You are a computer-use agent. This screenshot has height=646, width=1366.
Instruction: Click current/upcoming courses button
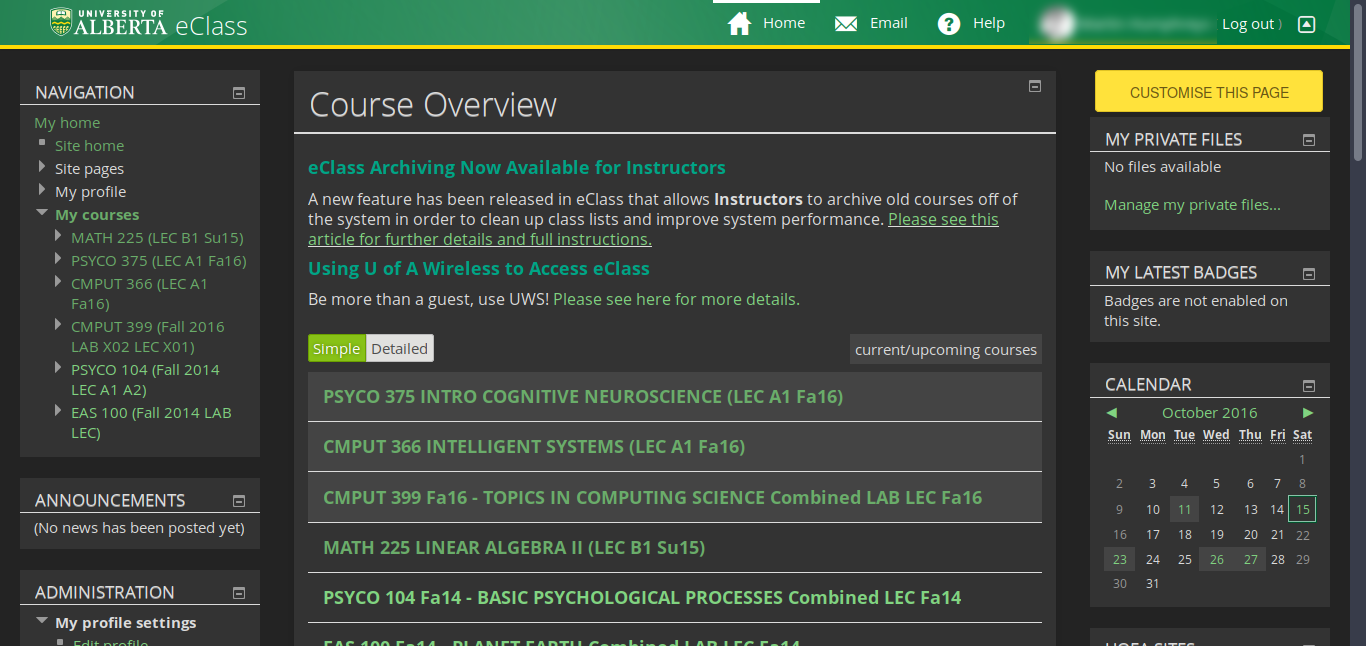click(x=946, y=350)
